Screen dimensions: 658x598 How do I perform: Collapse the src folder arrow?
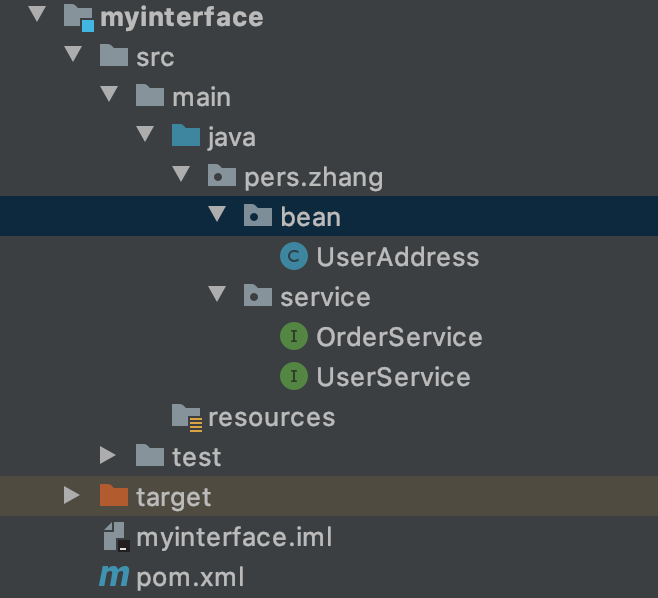pos(73,54)
